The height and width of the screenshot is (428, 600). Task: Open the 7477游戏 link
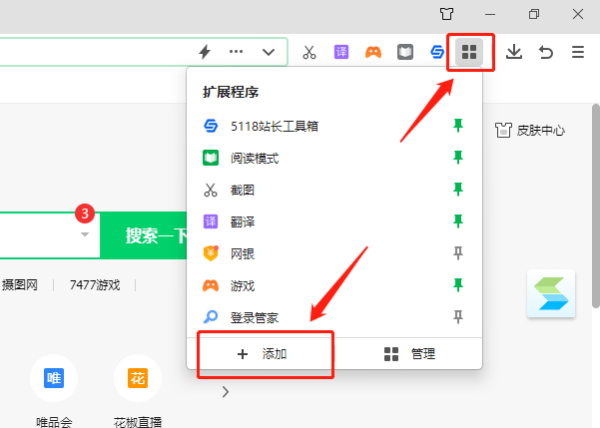(95, 285)
